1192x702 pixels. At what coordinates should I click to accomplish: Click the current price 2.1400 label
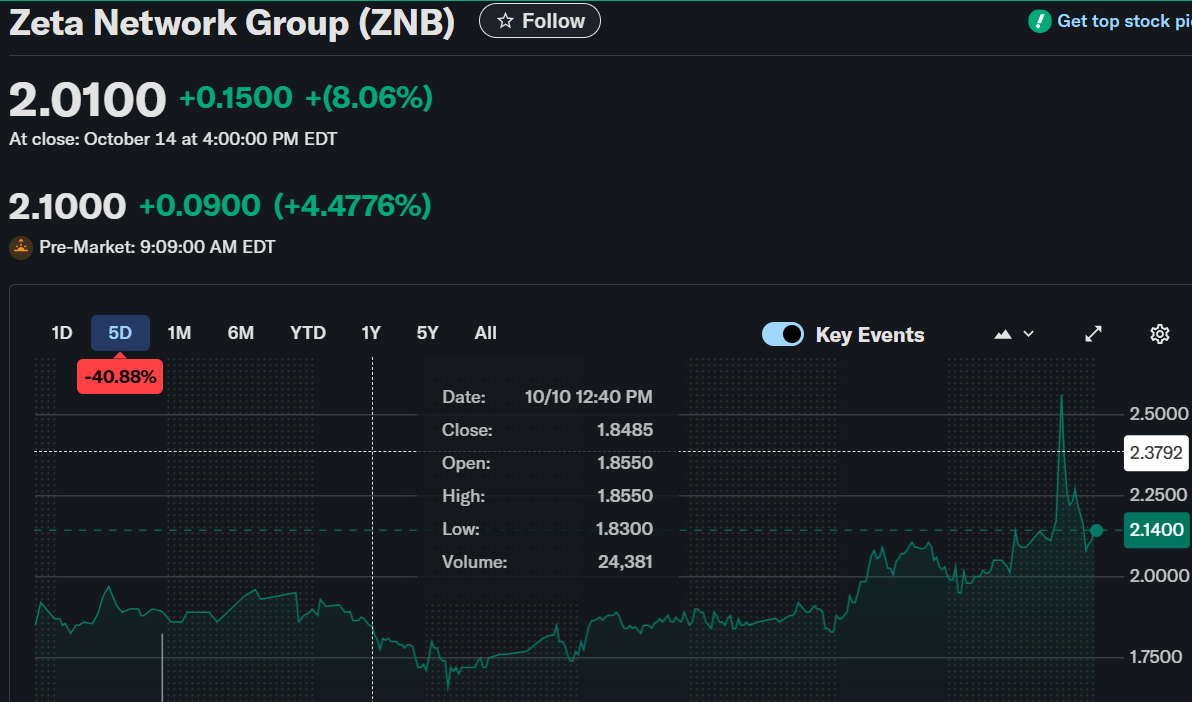(x=1156, y=530)
